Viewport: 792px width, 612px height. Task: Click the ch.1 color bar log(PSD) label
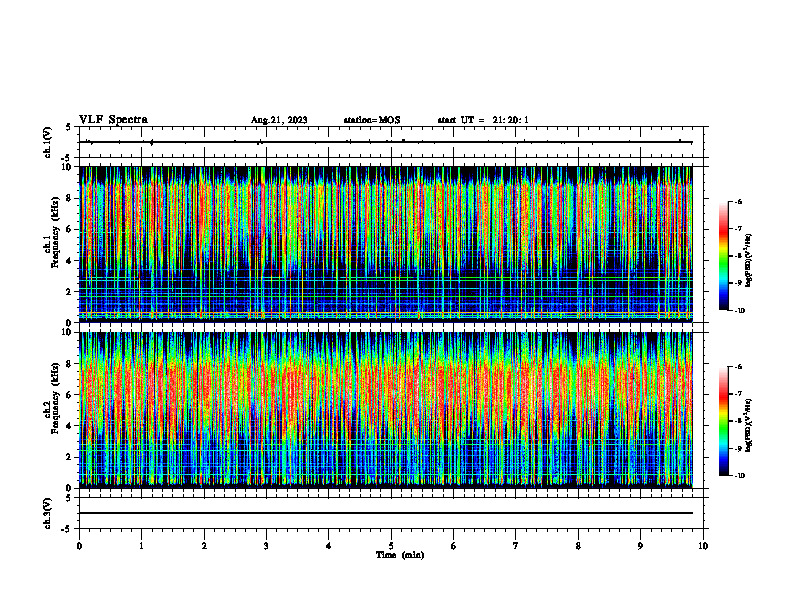coord(748,261)
